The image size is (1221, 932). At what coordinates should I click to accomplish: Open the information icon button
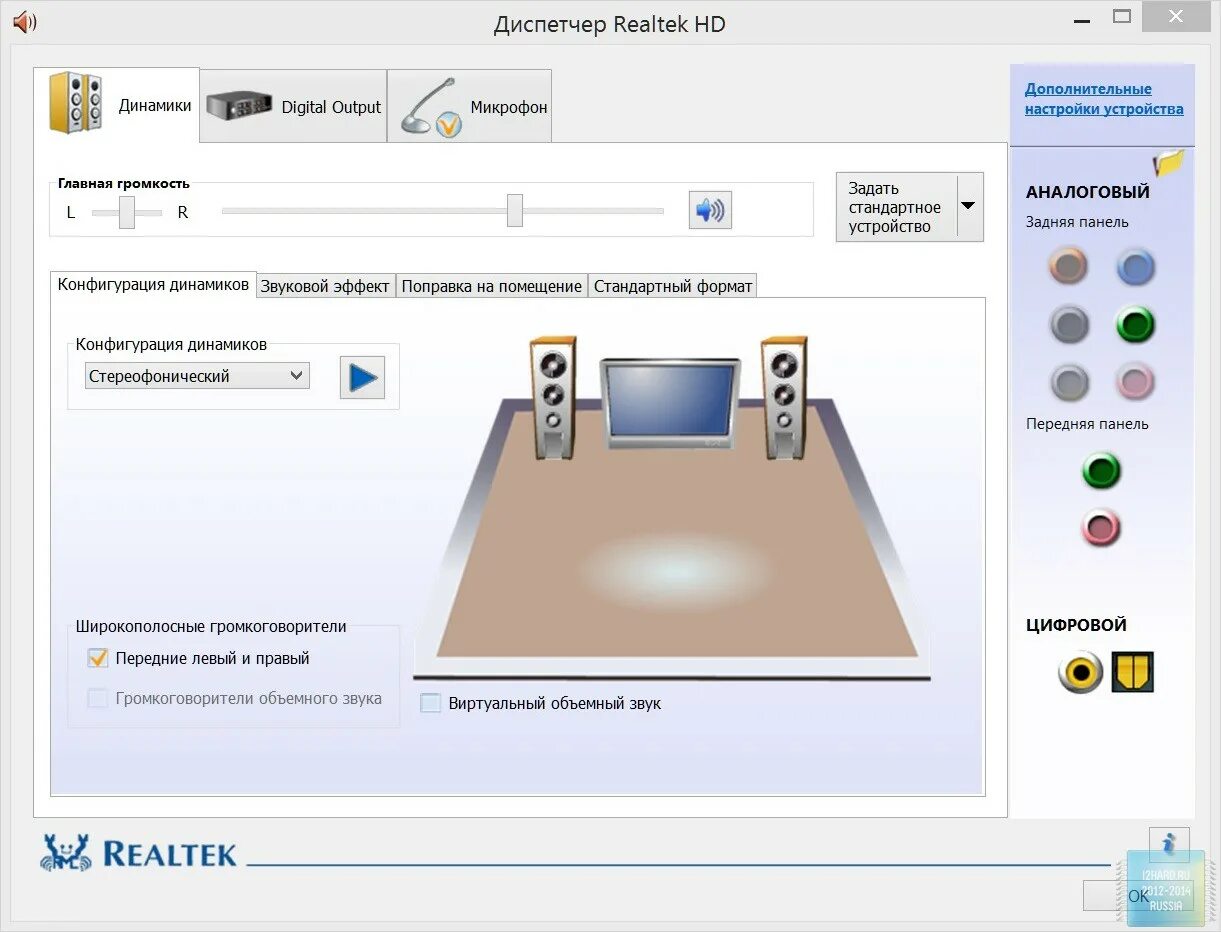point(1169,846)
